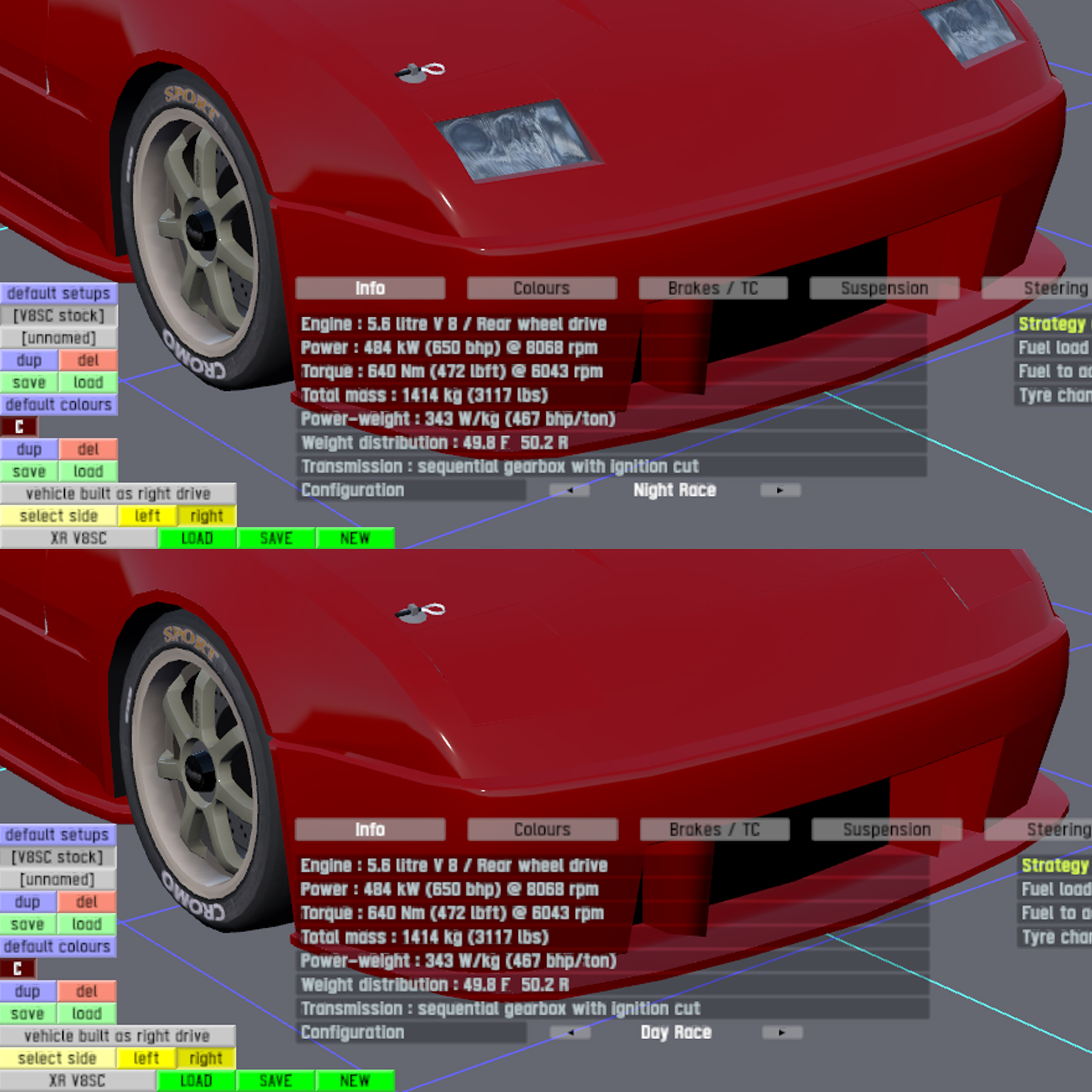The image size is (1092, 1092).
Task: Open the Colours tab in upper view
Action: tap(542, 288)
